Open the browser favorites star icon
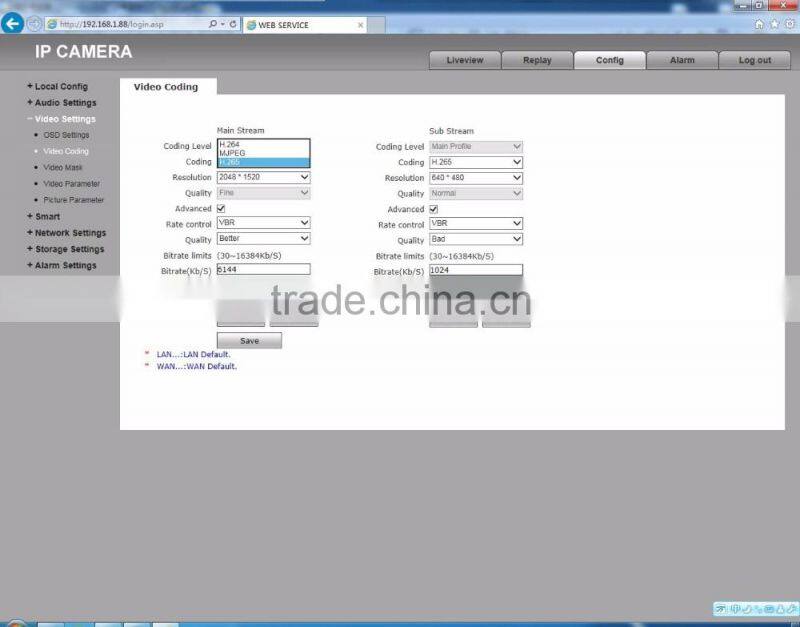The image size is (800, 627). click(773, 24)
